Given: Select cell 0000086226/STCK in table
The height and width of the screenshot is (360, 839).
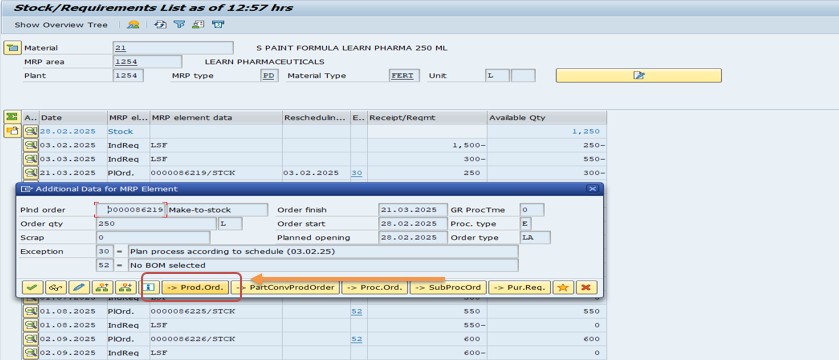Looking at the screenshot, I should click(216, 339).
